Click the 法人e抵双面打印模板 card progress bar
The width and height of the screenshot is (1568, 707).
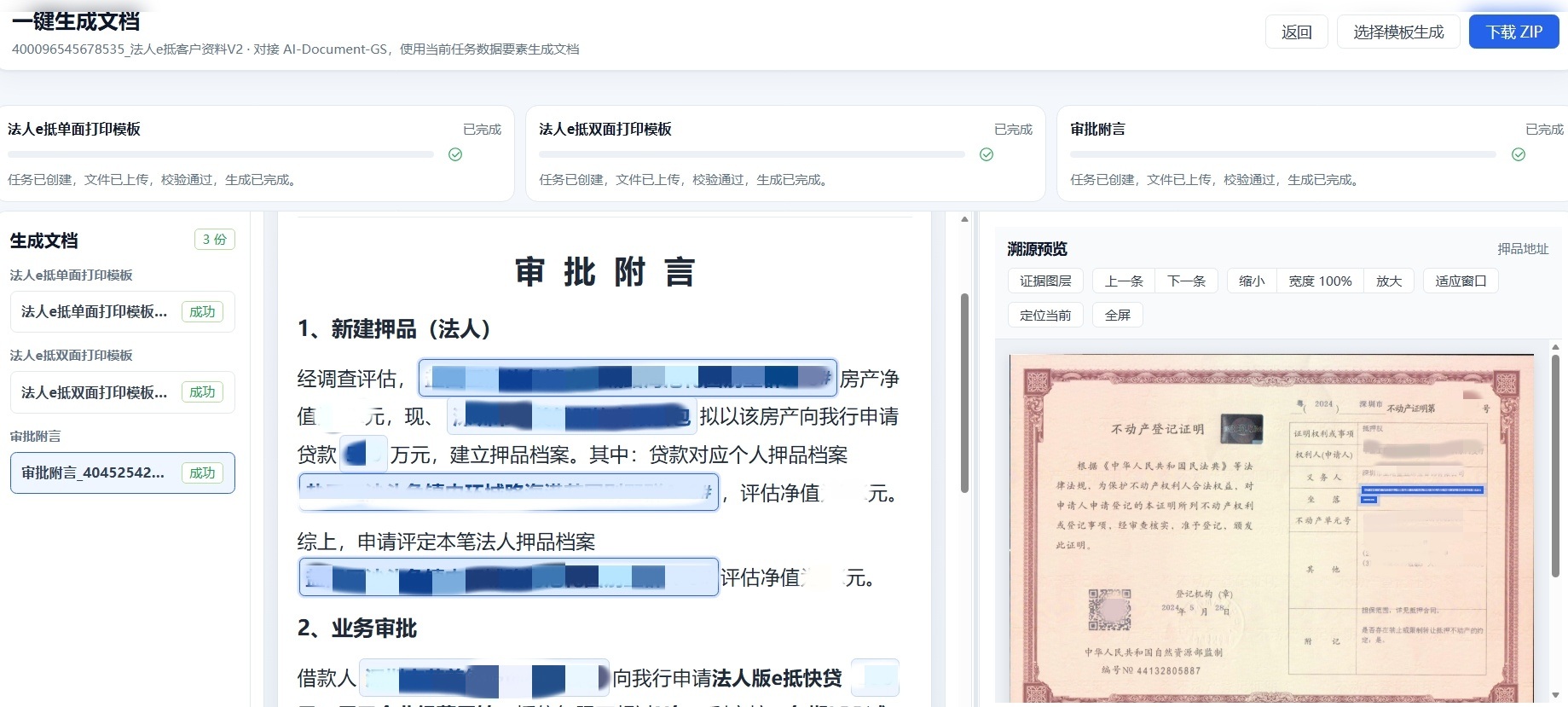(x=752, y=154)
